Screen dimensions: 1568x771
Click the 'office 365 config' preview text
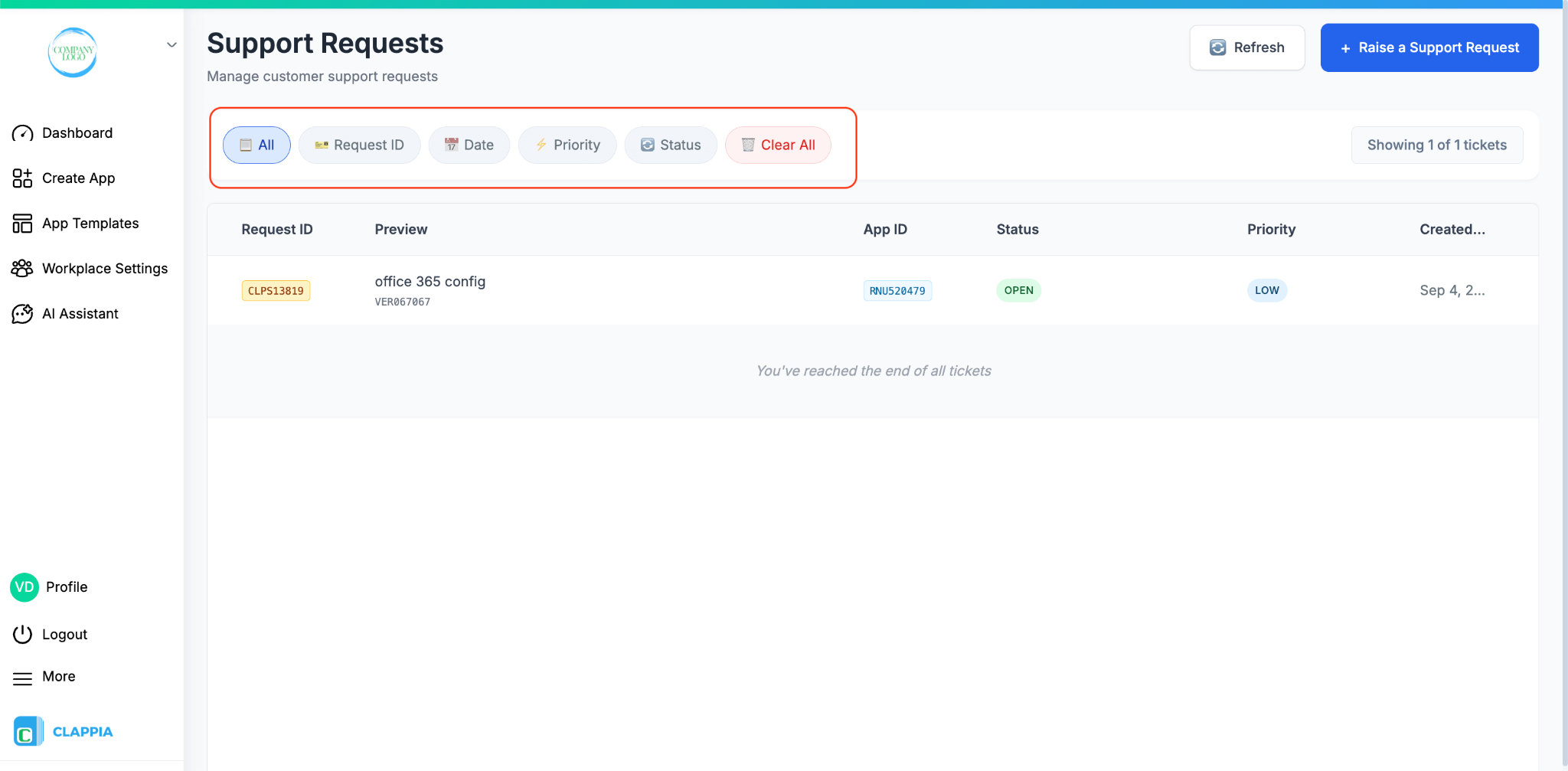click(x=430, y=282)
